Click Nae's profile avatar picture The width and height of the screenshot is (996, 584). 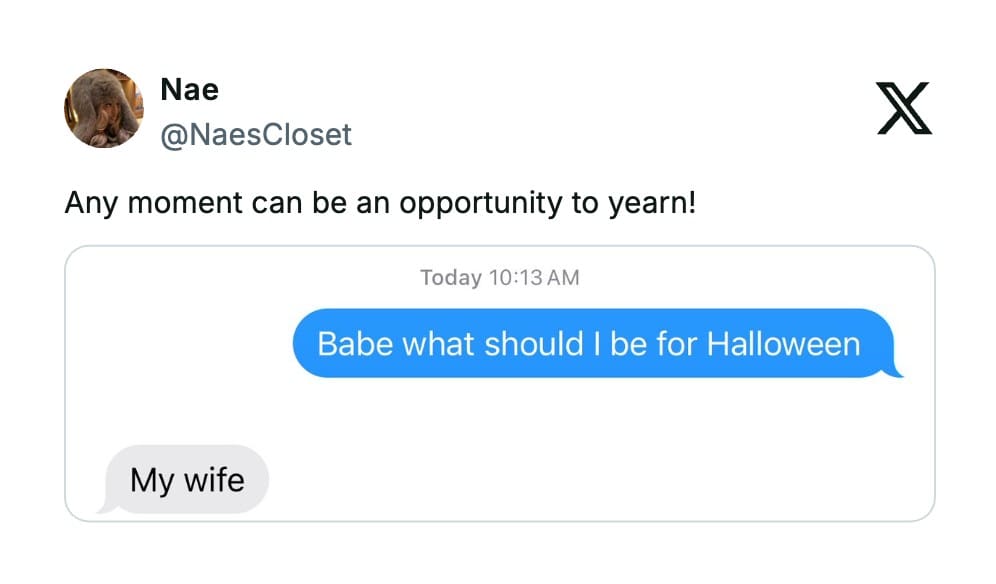104,108
